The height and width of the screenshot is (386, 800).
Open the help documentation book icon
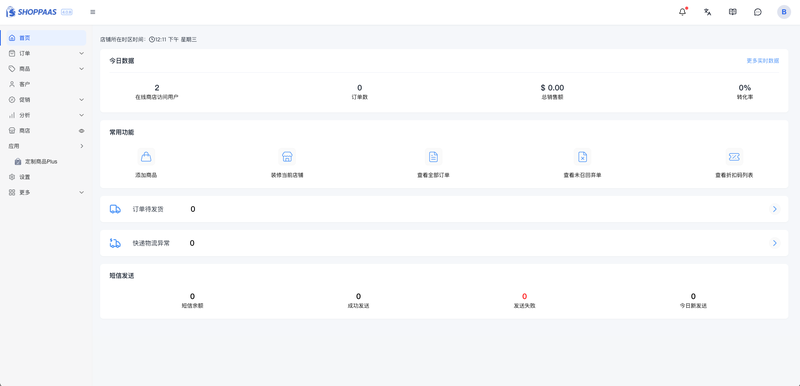click(733, 12)
